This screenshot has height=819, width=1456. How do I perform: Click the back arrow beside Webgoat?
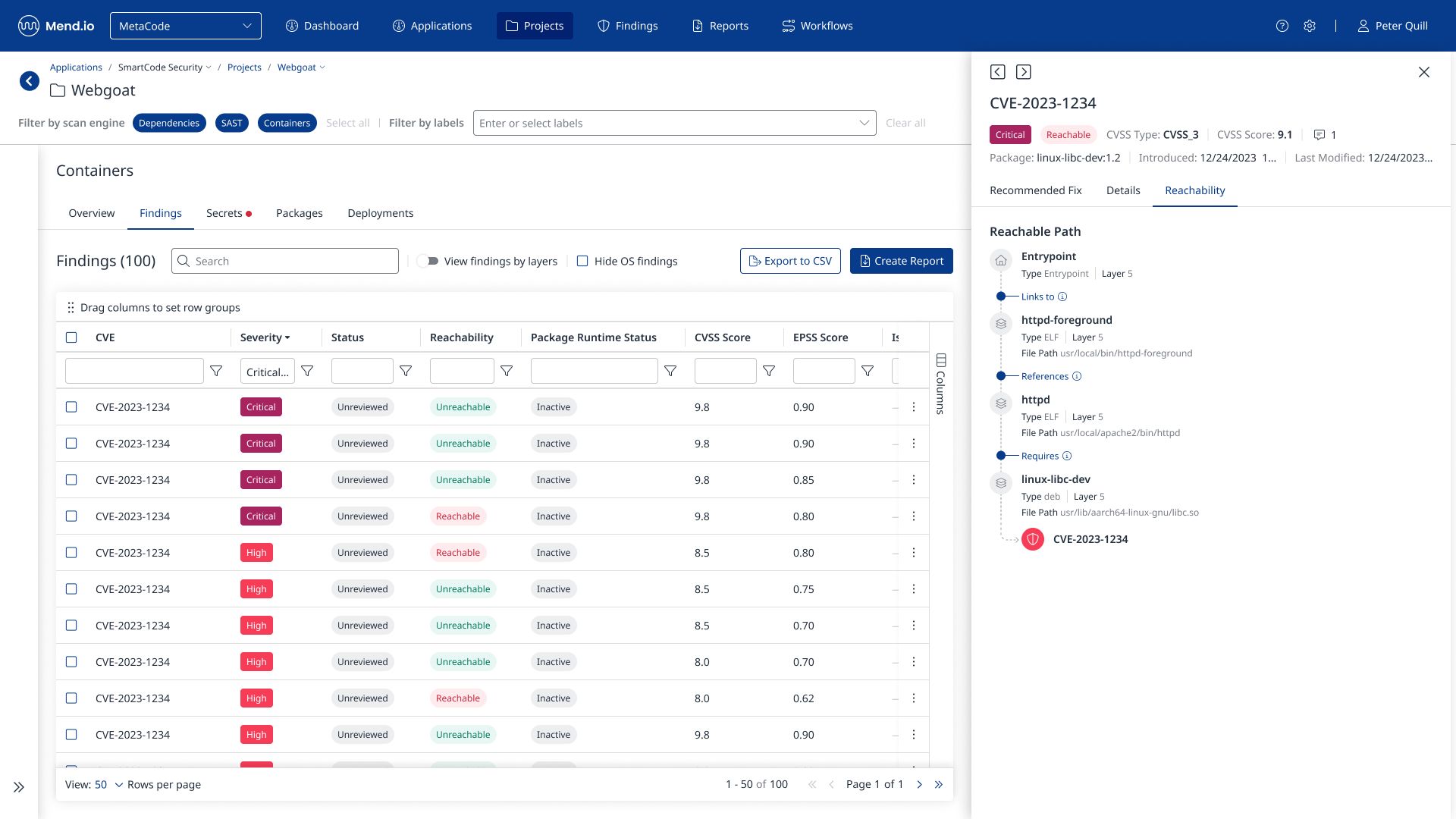click(x=30, y=80)
